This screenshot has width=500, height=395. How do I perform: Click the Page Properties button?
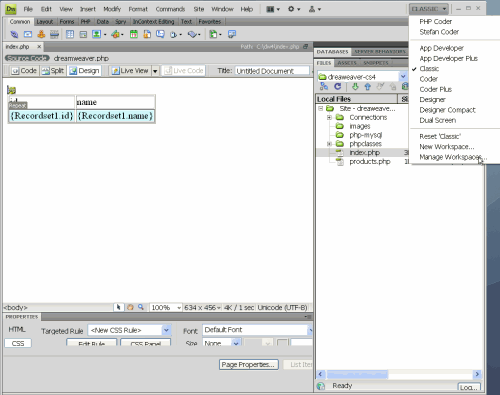(249, 365)
